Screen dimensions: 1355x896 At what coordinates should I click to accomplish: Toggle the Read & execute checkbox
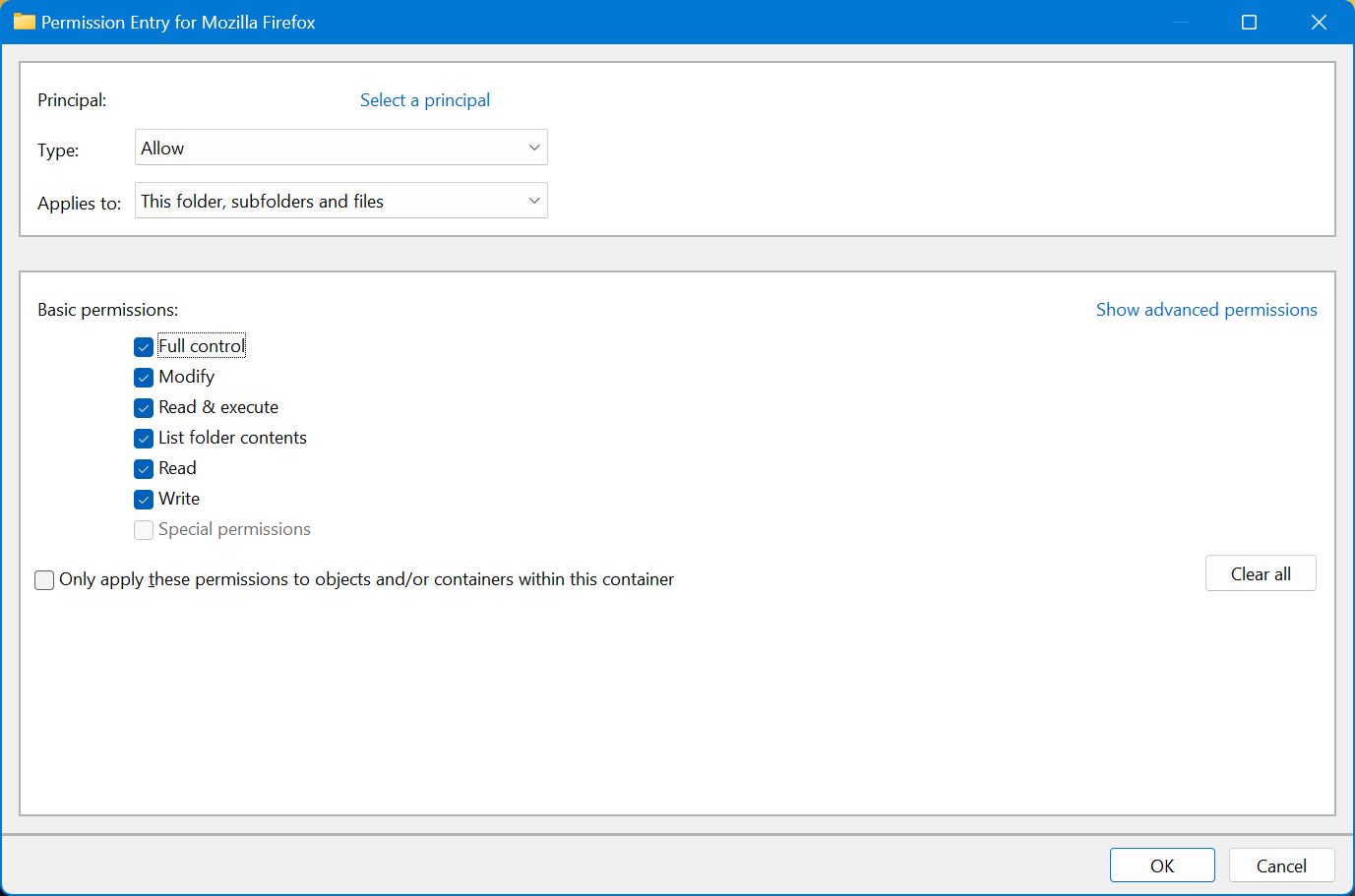144,408
